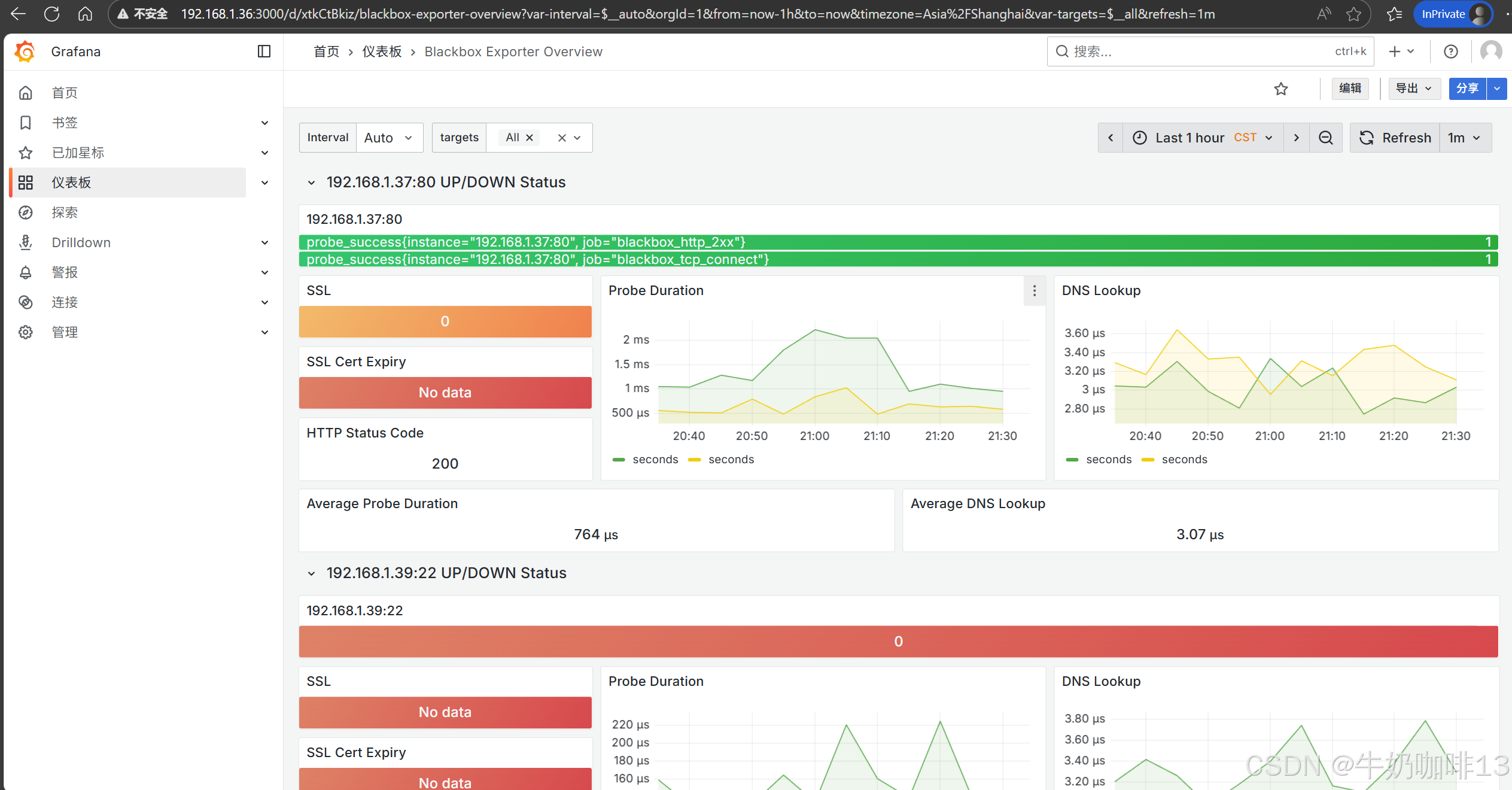
Task: Click the user profile avatar
Action: click(1490, 51)
